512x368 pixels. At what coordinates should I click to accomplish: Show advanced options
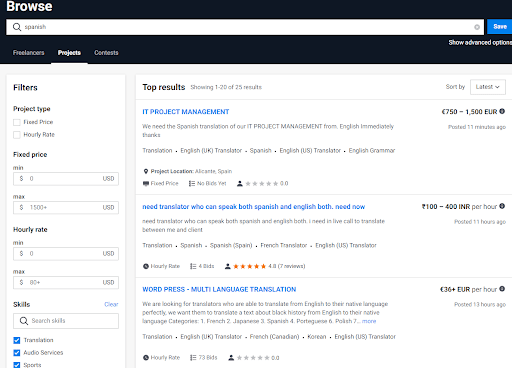(x=480, y=42)
